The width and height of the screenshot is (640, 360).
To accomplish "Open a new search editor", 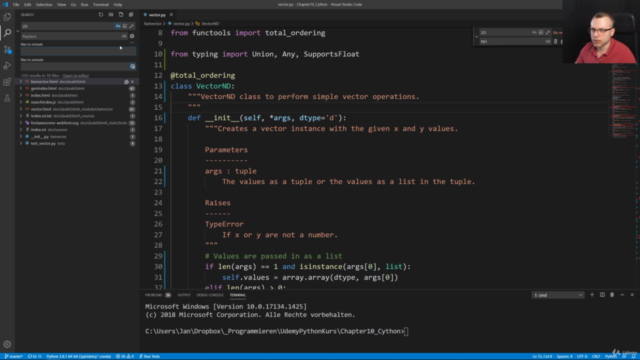I will tap(121, 15).
